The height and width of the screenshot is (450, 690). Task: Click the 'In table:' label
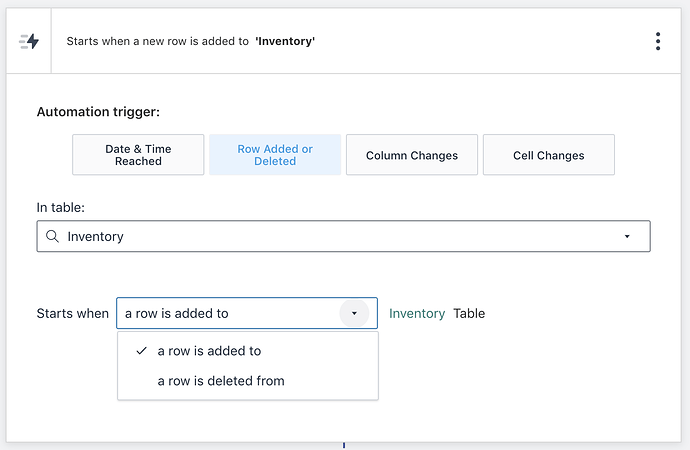(x=61, y=207)
